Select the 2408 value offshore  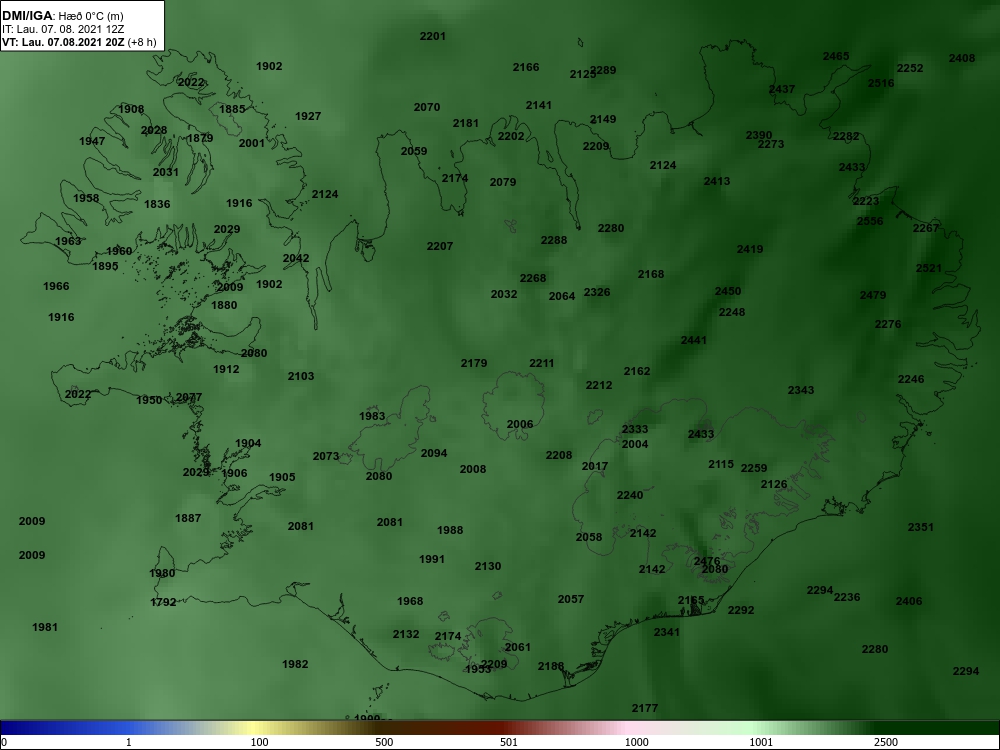(x=962, y=58)
